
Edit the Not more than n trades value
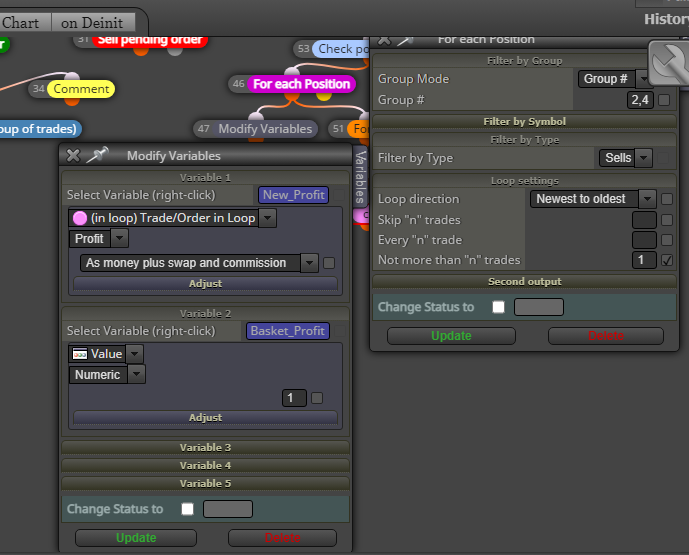click(x=644, y=260)
